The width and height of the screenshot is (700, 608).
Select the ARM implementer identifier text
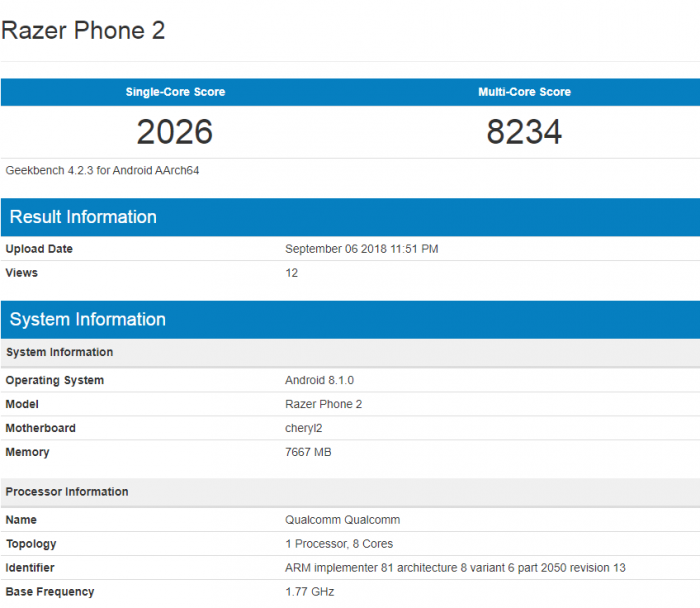pyautogui.click(x=455, y=569)
